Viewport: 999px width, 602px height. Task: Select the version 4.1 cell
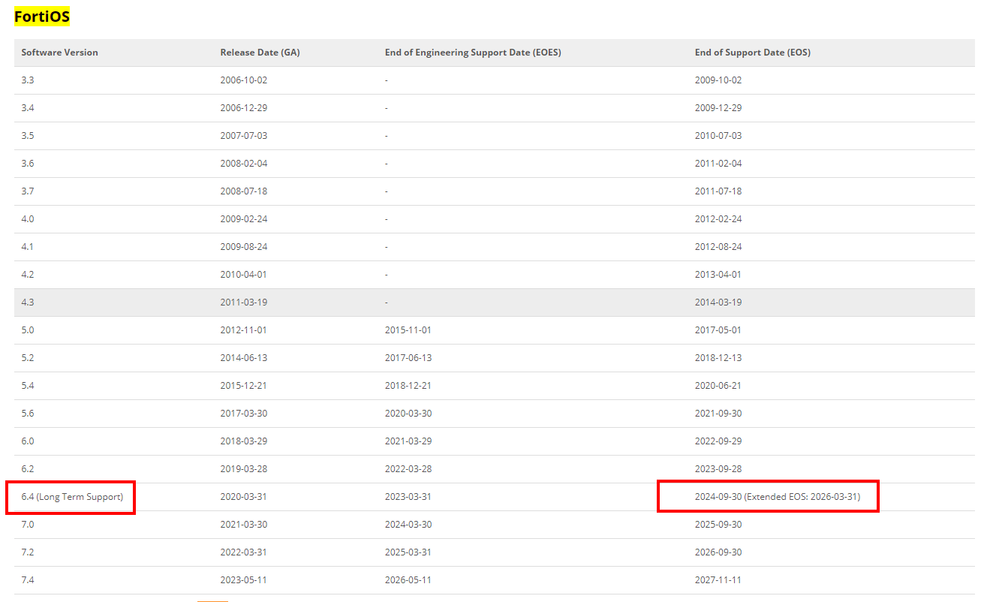(27, 247)
